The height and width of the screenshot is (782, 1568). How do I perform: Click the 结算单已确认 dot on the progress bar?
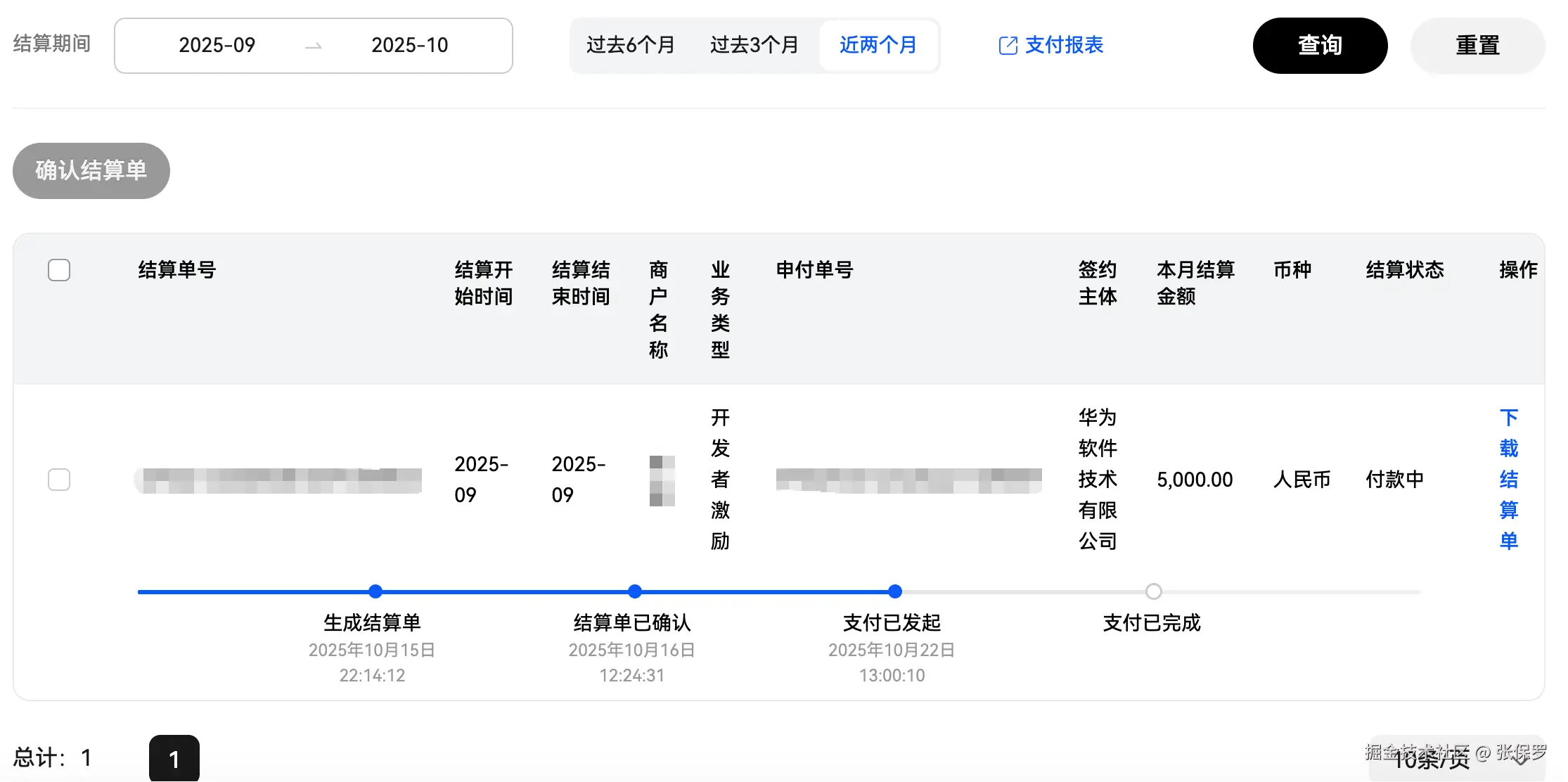(x=634, y=591)
